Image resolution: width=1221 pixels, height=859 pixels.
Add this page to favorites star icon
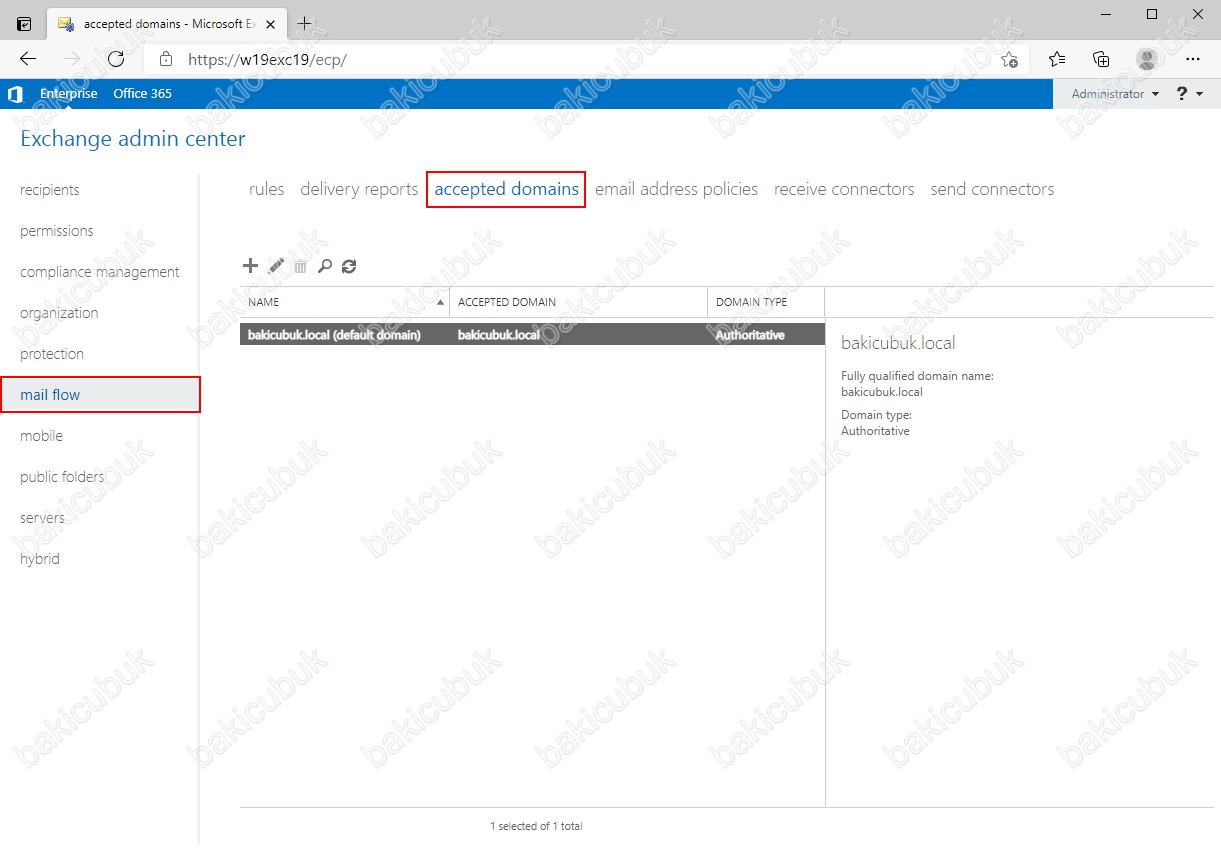[1010, 59]
